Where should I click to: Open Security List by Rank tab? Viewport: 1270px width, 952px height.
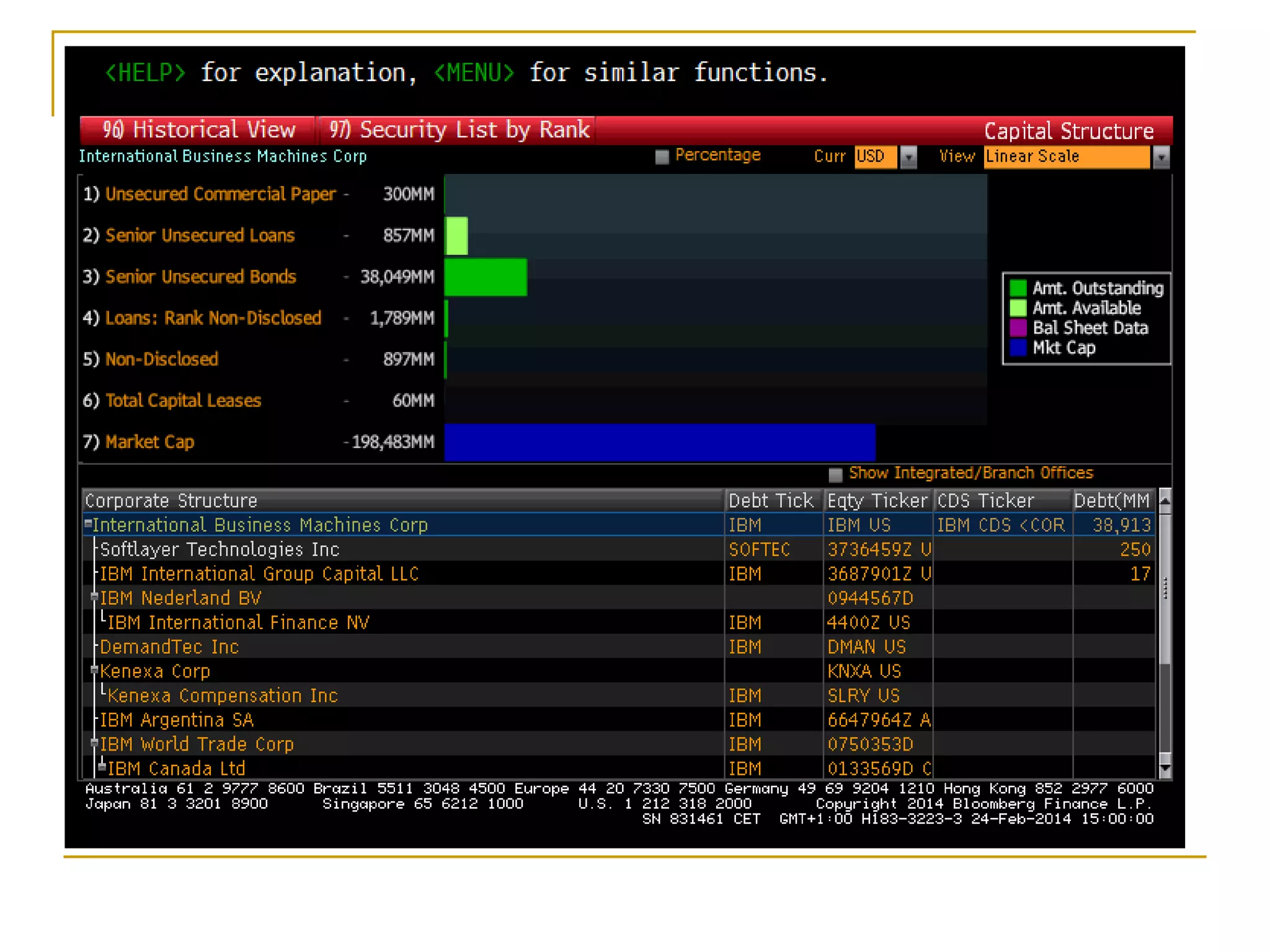(459, 130)
